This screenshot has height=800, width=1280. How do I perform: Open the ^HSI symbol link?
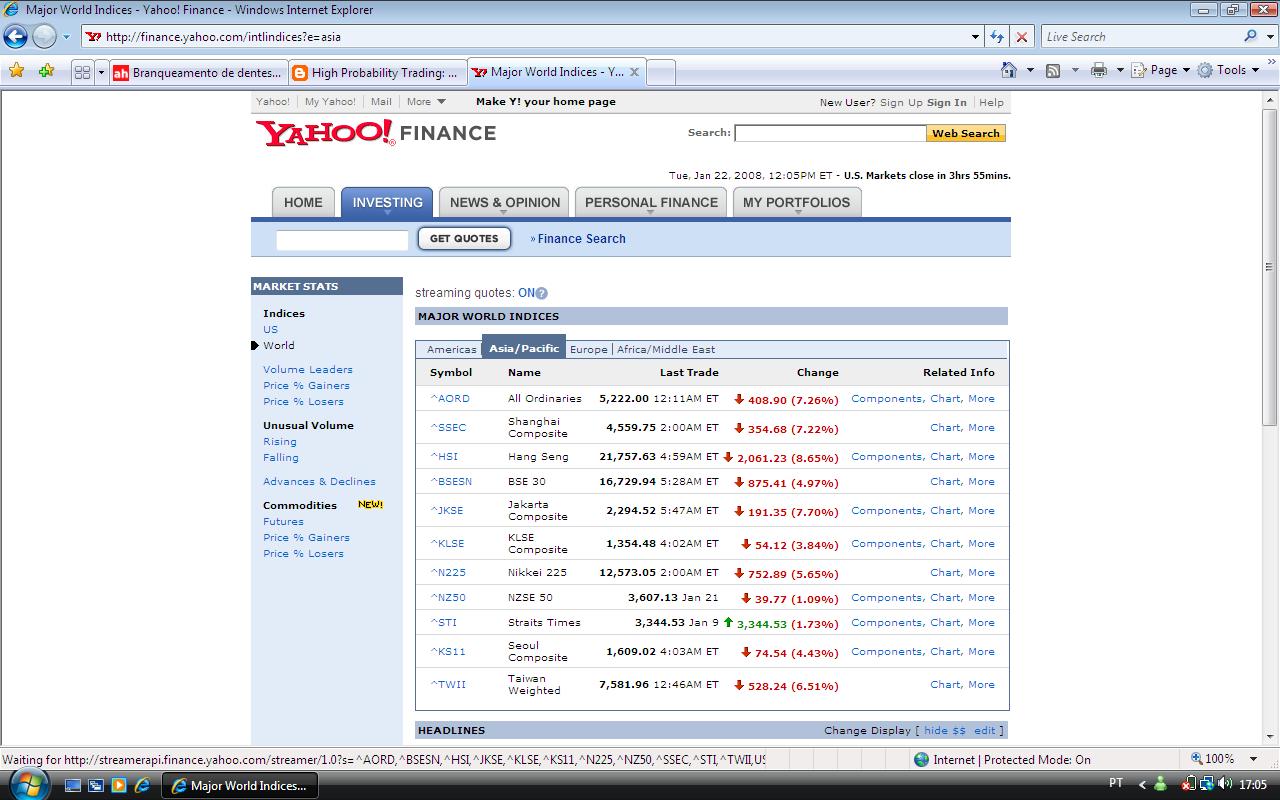coord(443,456)
